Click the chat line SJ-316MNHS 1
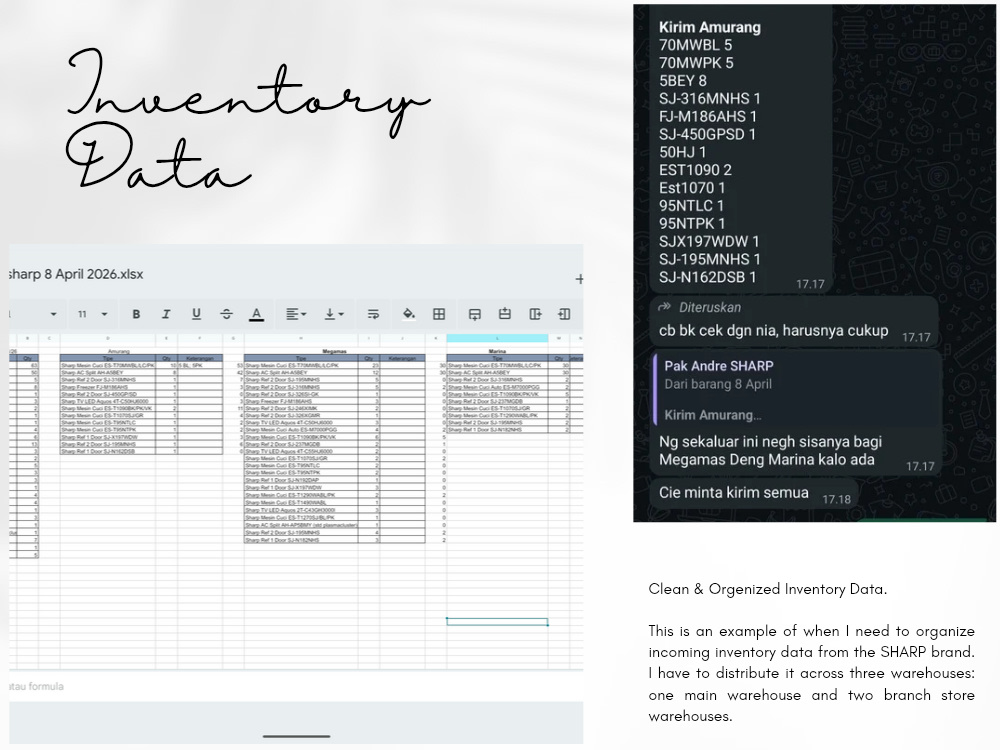The height and width of the screenshot is (750, 1000). (709, 99)
